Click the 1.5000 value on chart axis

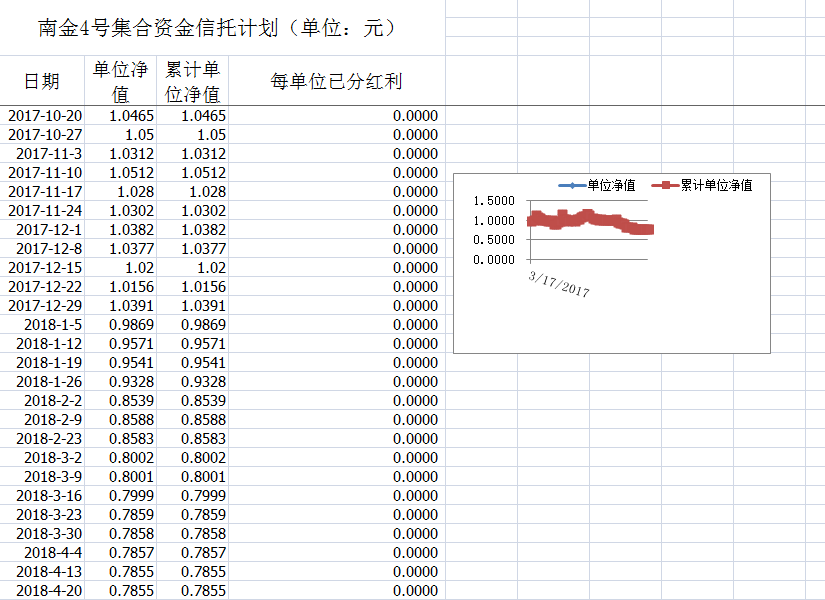pyautogui.click(x=493, y=202)
